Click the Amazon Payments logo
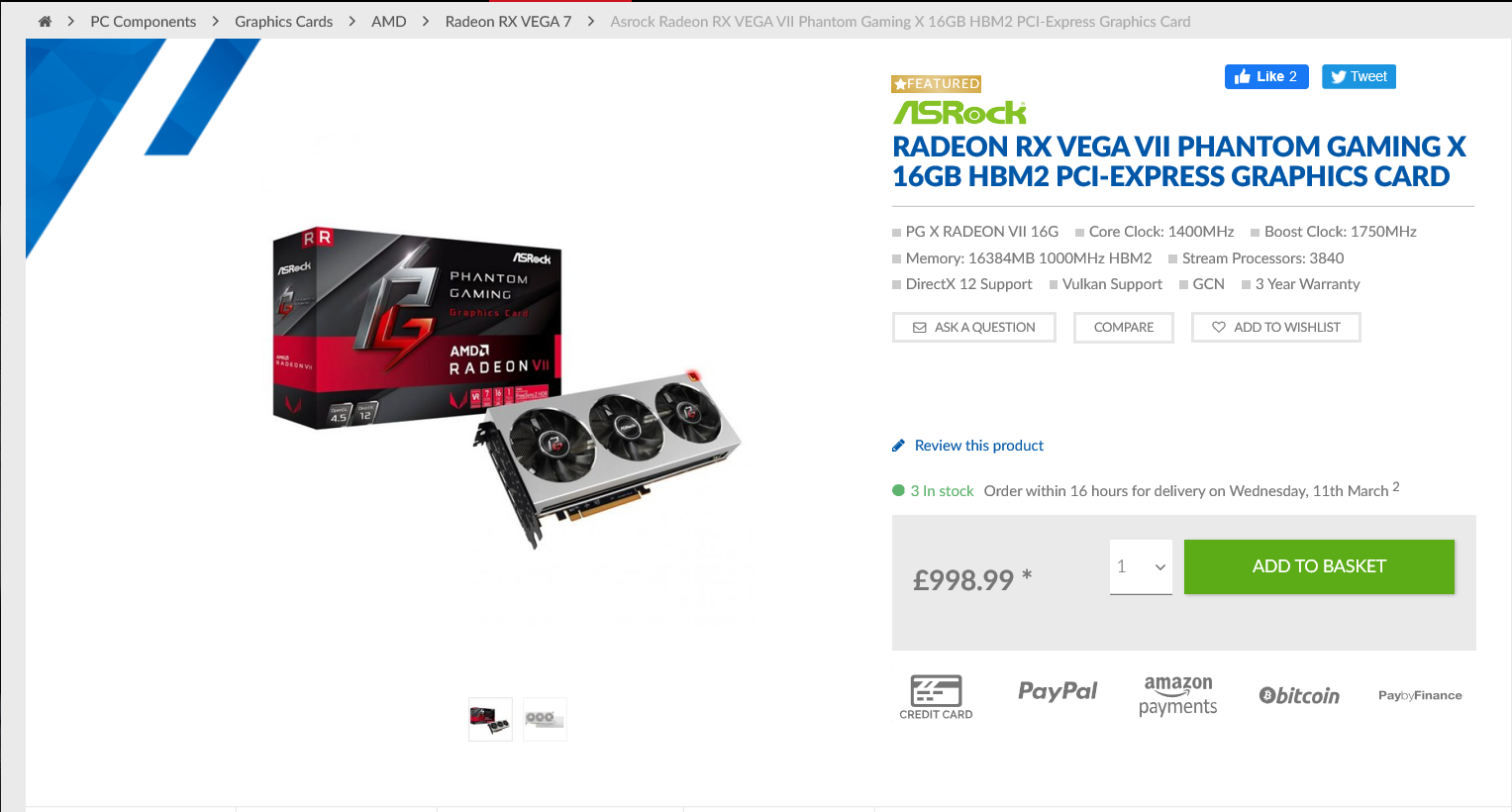 [x=1178, y=695]
